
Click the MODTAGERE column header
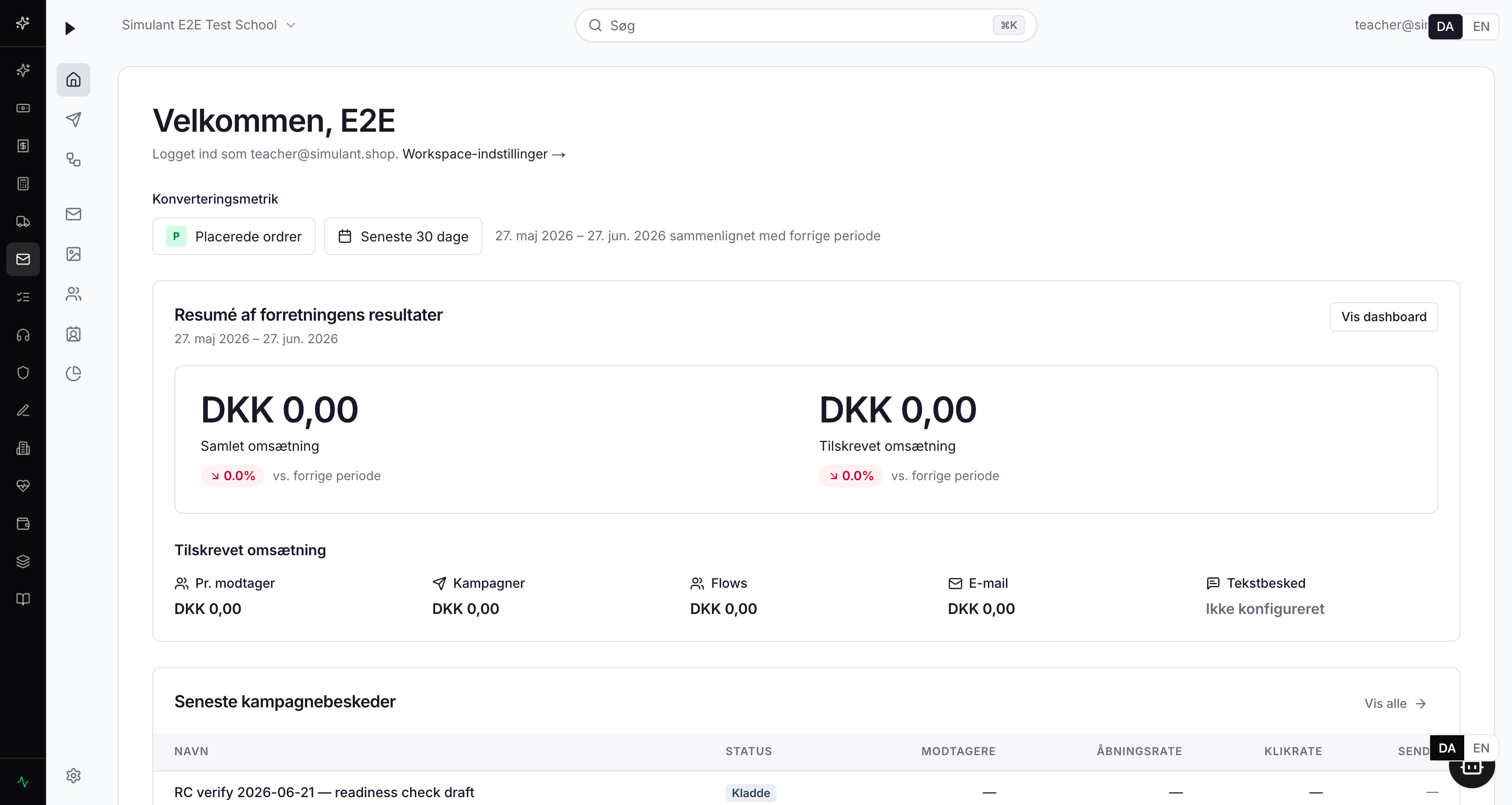[x=958, y=751]
